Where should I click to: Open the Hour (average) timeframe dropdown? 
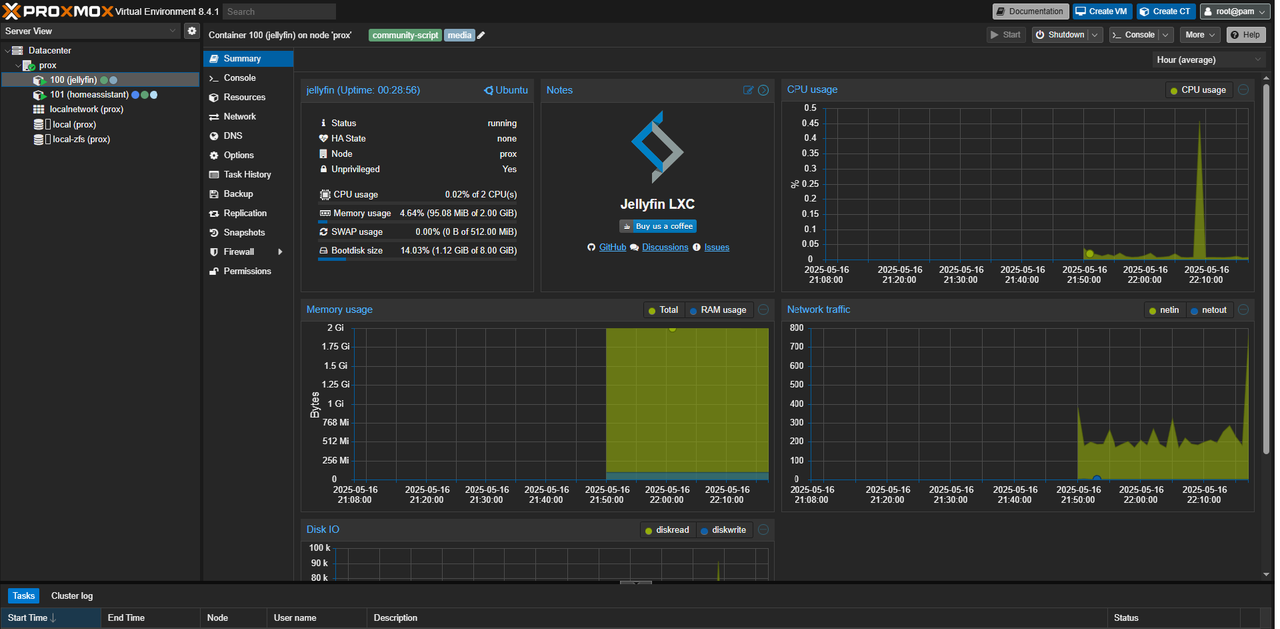pos(1209,59)
